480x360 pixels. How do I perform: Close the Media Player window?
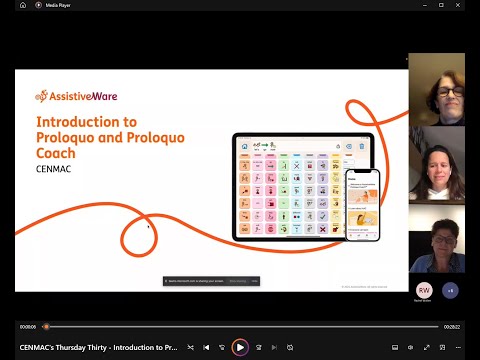tap(458, 5)
